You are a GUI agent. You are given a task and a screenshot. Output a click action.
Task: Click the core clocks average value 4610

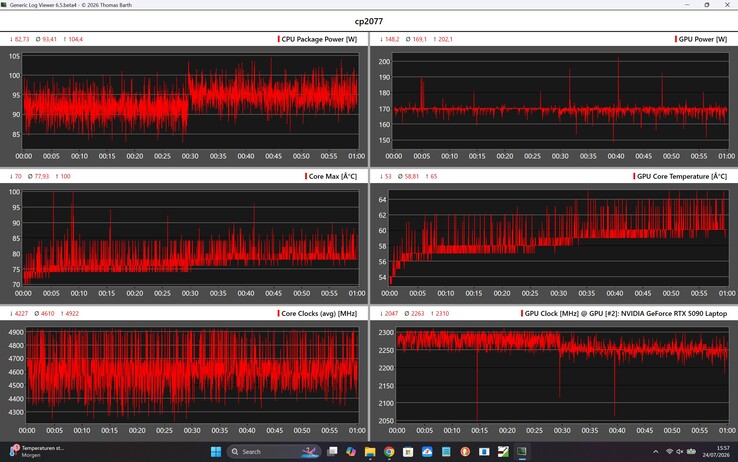coord(48,313)
